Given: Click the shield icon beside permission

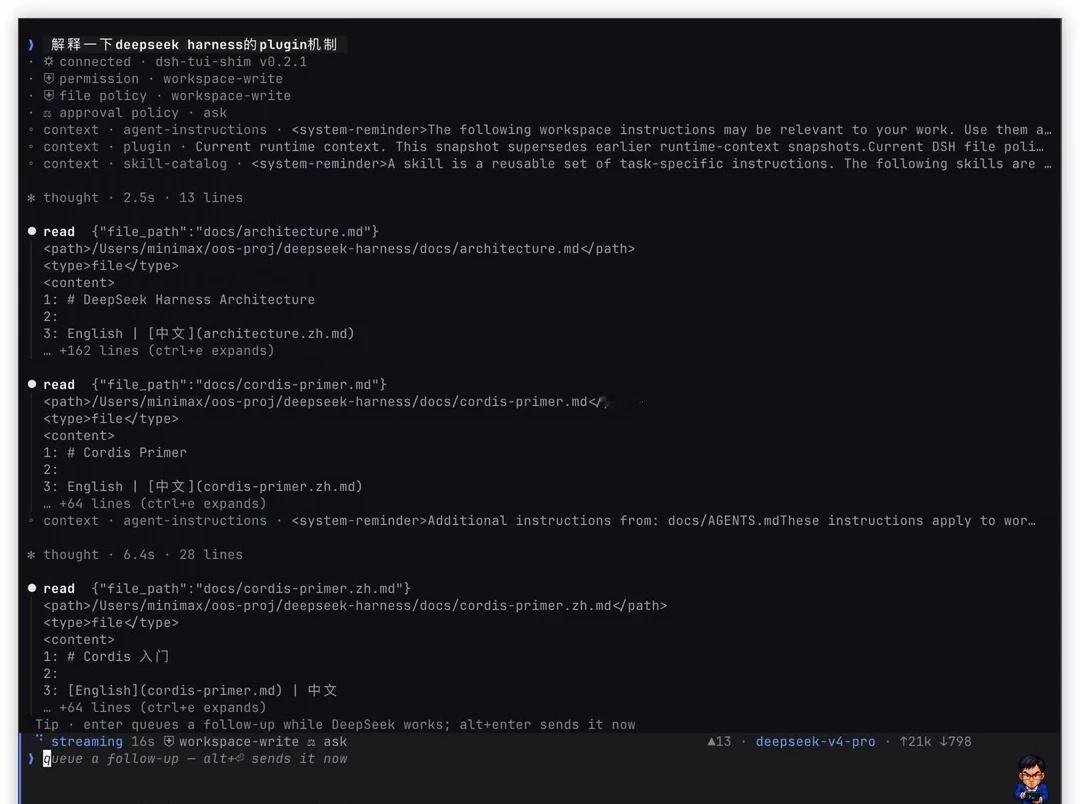Looking at the screenshot, I should [48, 79].
